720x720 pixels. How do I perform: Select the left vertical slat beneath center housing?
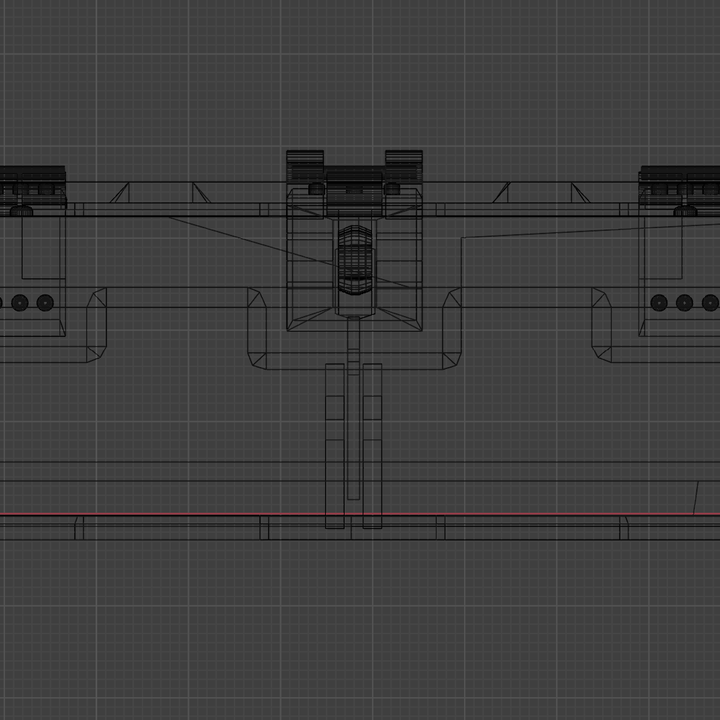click(334, 445)
